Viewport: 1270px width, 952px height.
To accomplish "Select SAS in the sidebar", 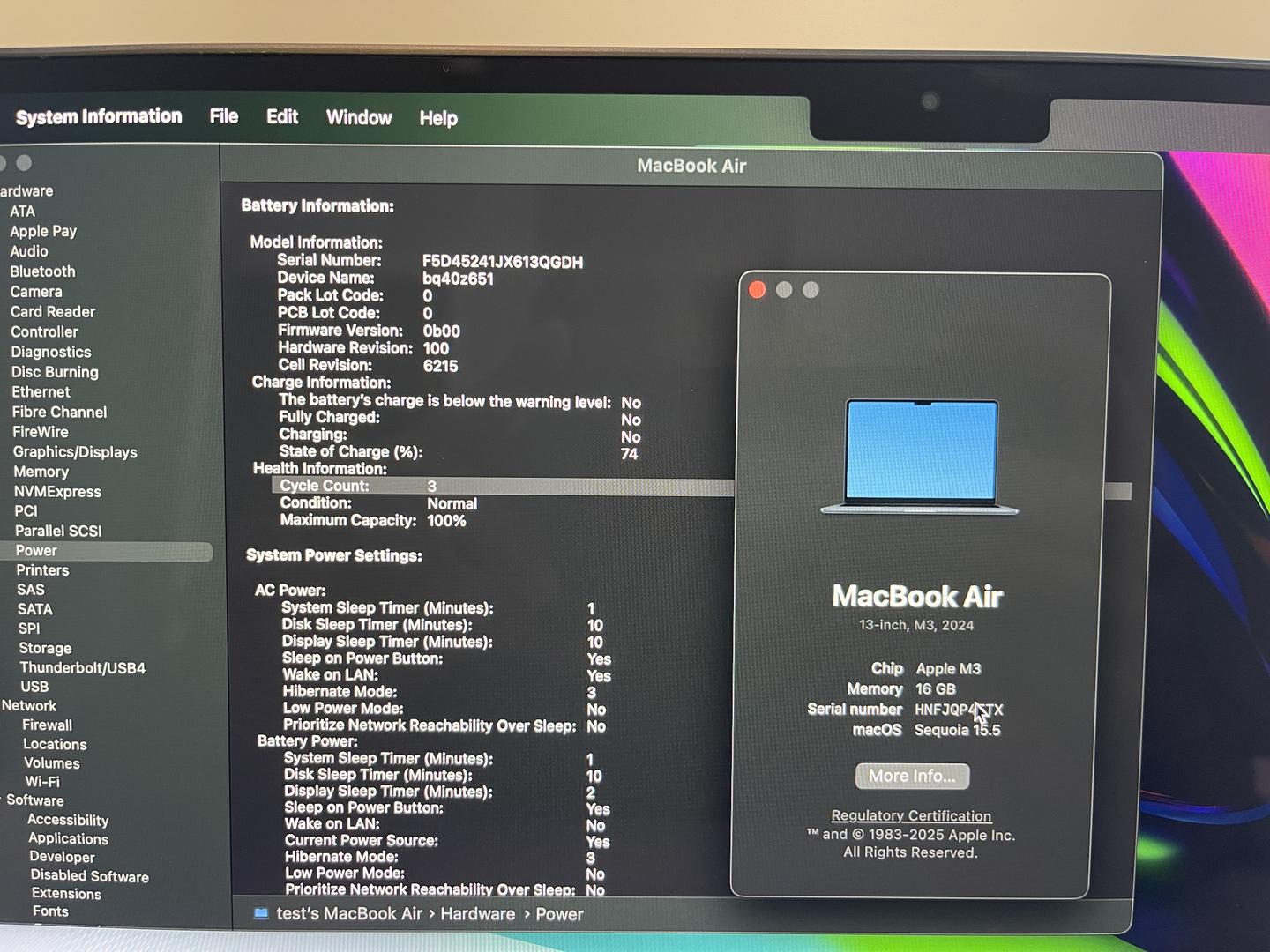I will click(x=31, y=590).
